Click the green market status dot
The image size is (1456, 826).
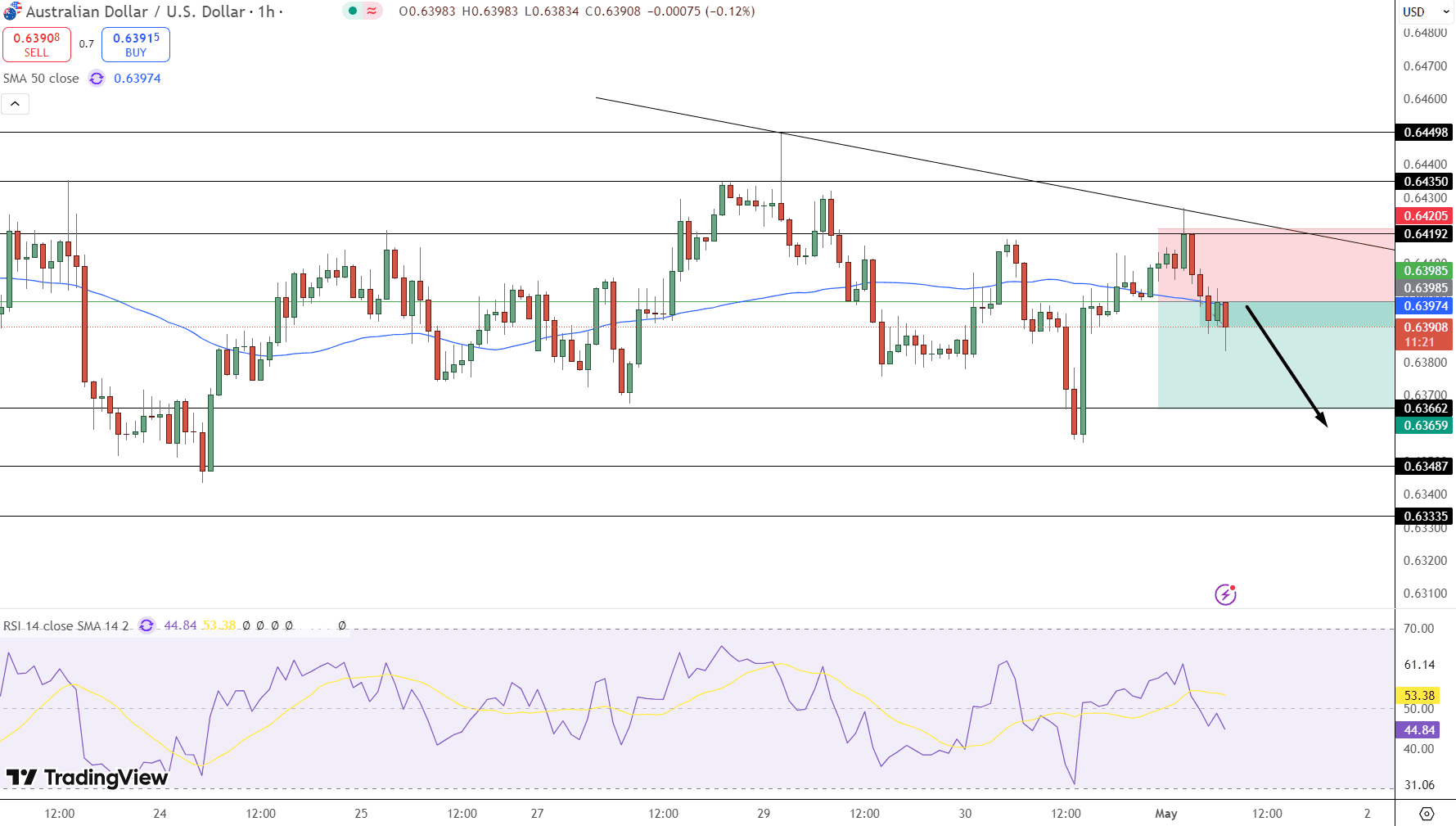(353, 11)
